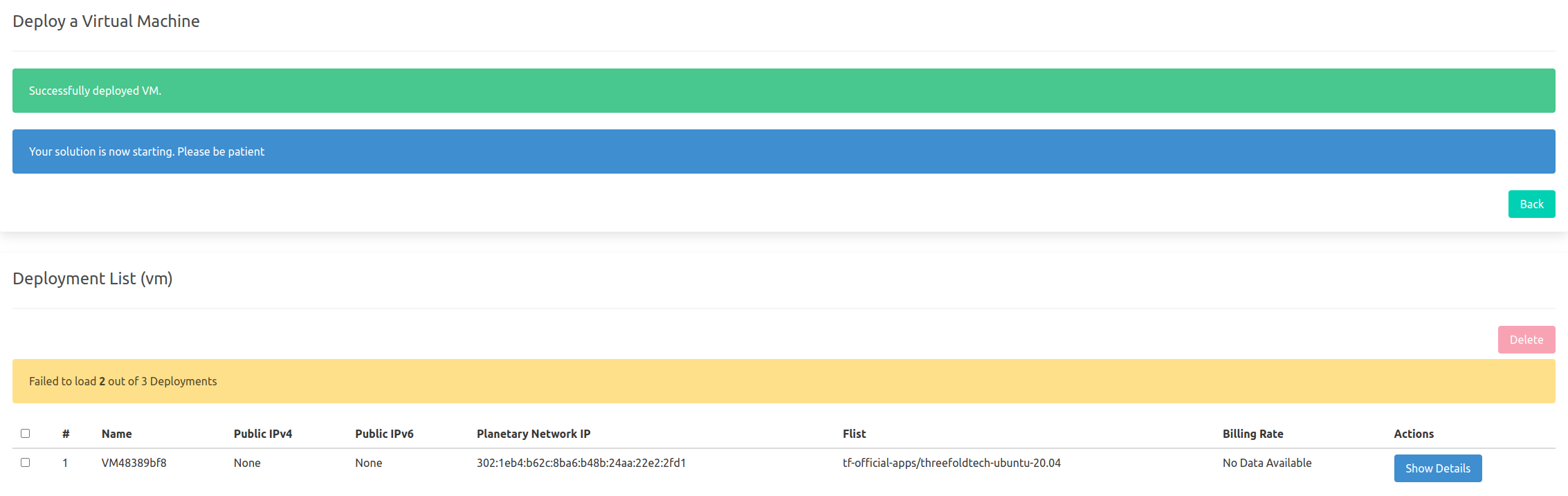
Task: Click the Actions column header
Action: pyautogui.click(x=1413, y=434)
